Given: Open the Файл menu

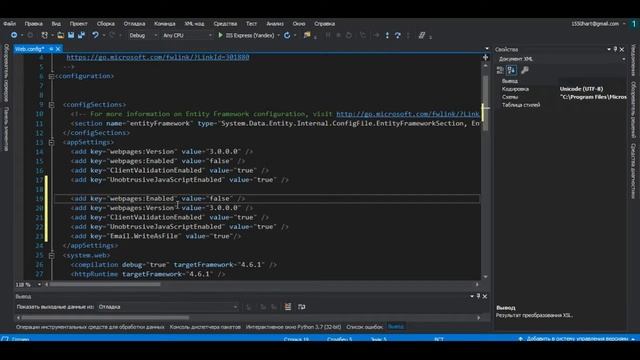Looking at the screenshot, I should click(9, 24).
